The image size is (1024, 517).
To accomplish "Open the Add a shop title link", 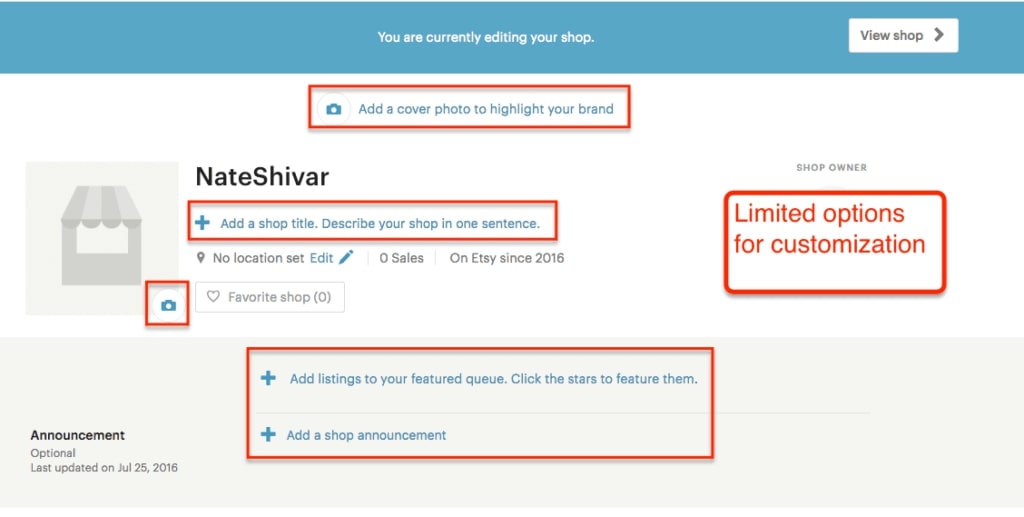I will point(380,223).
